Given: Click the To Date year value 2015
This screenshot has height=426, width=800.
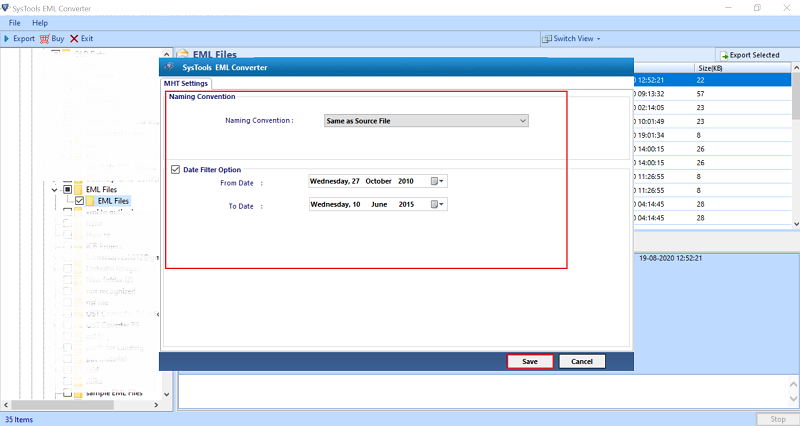Looking at the screenshot, I should click(x=406, y=205).
